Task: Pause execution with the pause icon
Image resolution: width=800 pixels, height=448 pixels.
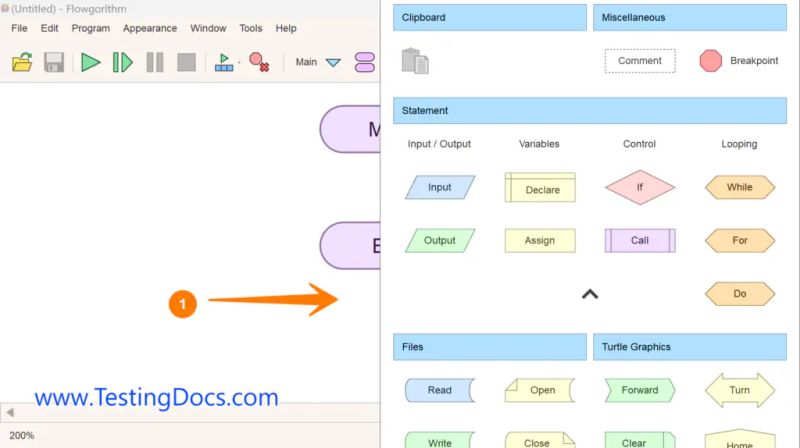Action: pyautogui.click(x=155, y=62)
